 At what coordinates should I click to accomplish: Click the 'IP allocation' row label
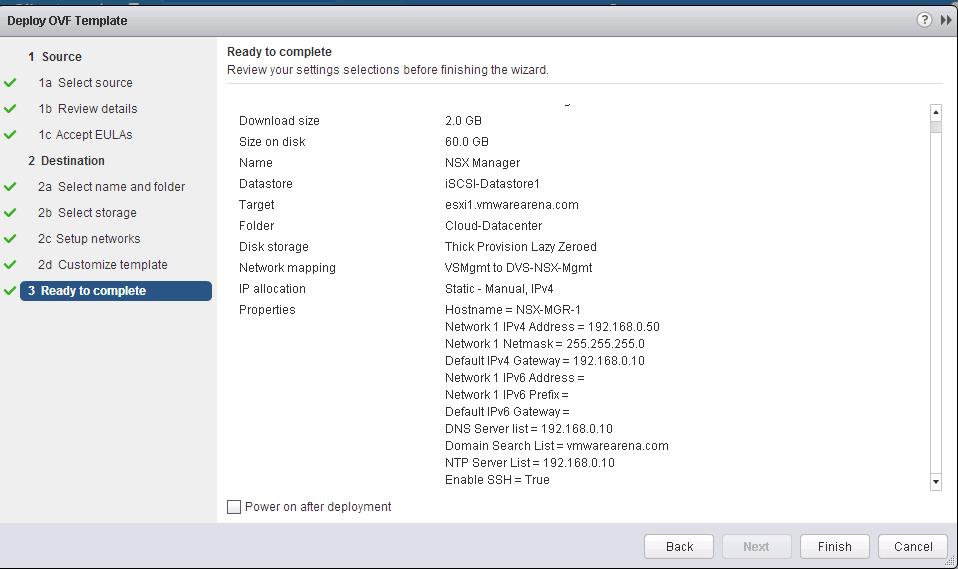(x=272, y=288)
